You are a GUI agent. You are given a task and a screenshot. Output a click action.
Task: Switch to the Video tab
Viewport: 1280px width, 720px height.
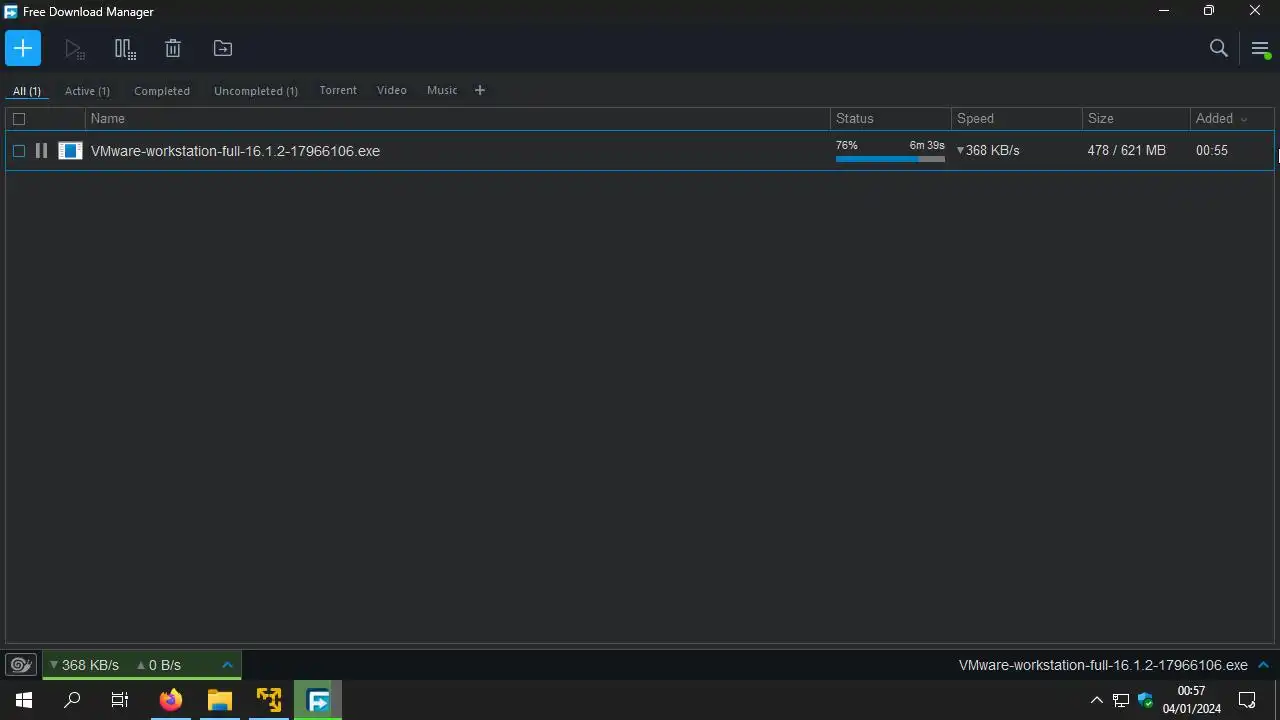point(392,90)
